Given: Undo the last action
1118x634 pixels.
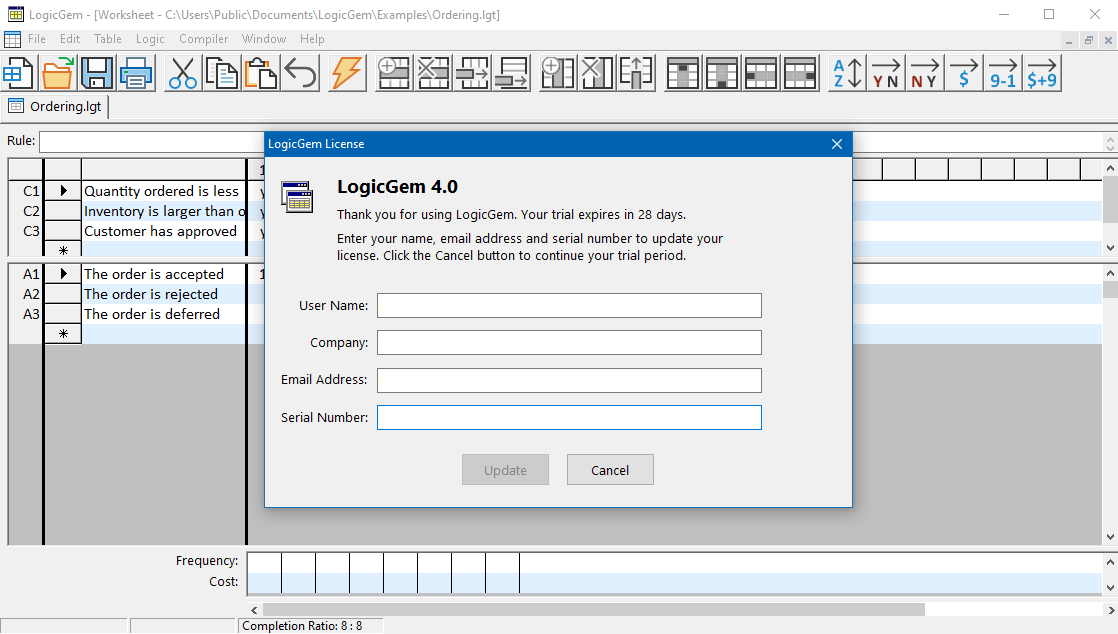Looking at the screenshot, I should point(299,72).
